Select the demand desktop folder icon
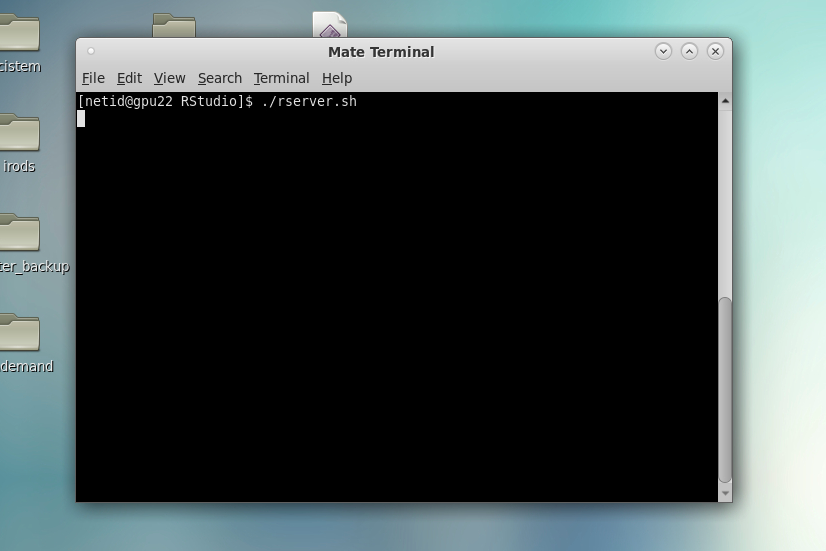826x551 pixels. click(19, 332)
